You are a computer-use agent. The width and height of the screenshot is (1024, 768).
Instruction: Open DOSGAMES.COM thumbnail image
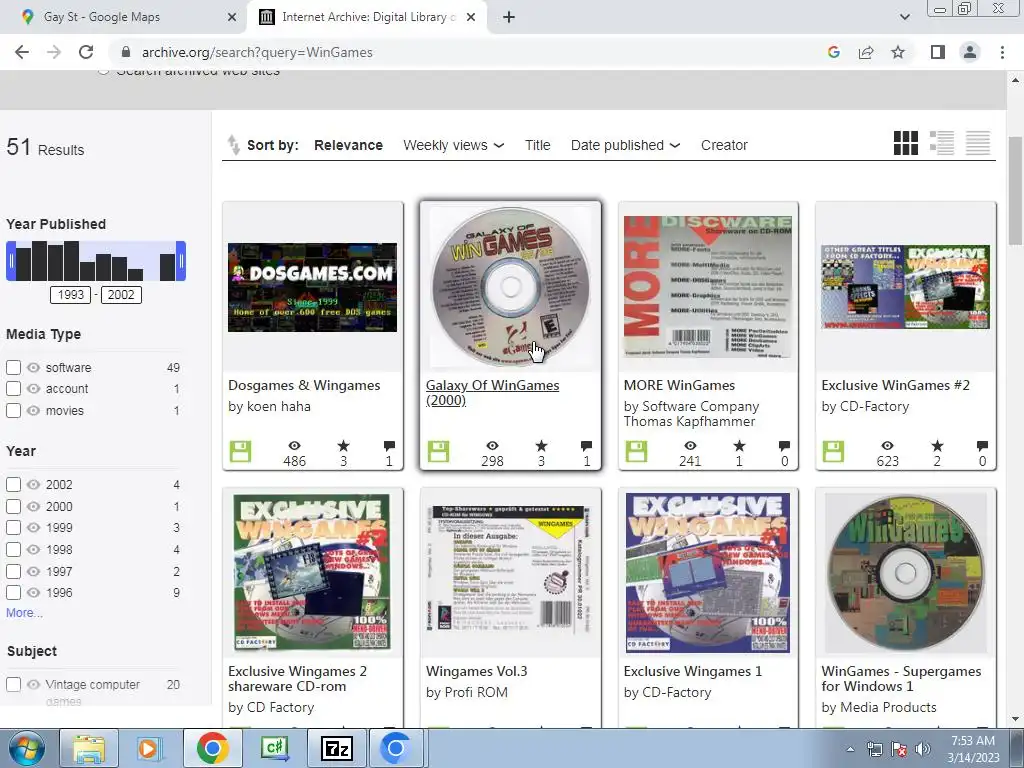(312, 287)
